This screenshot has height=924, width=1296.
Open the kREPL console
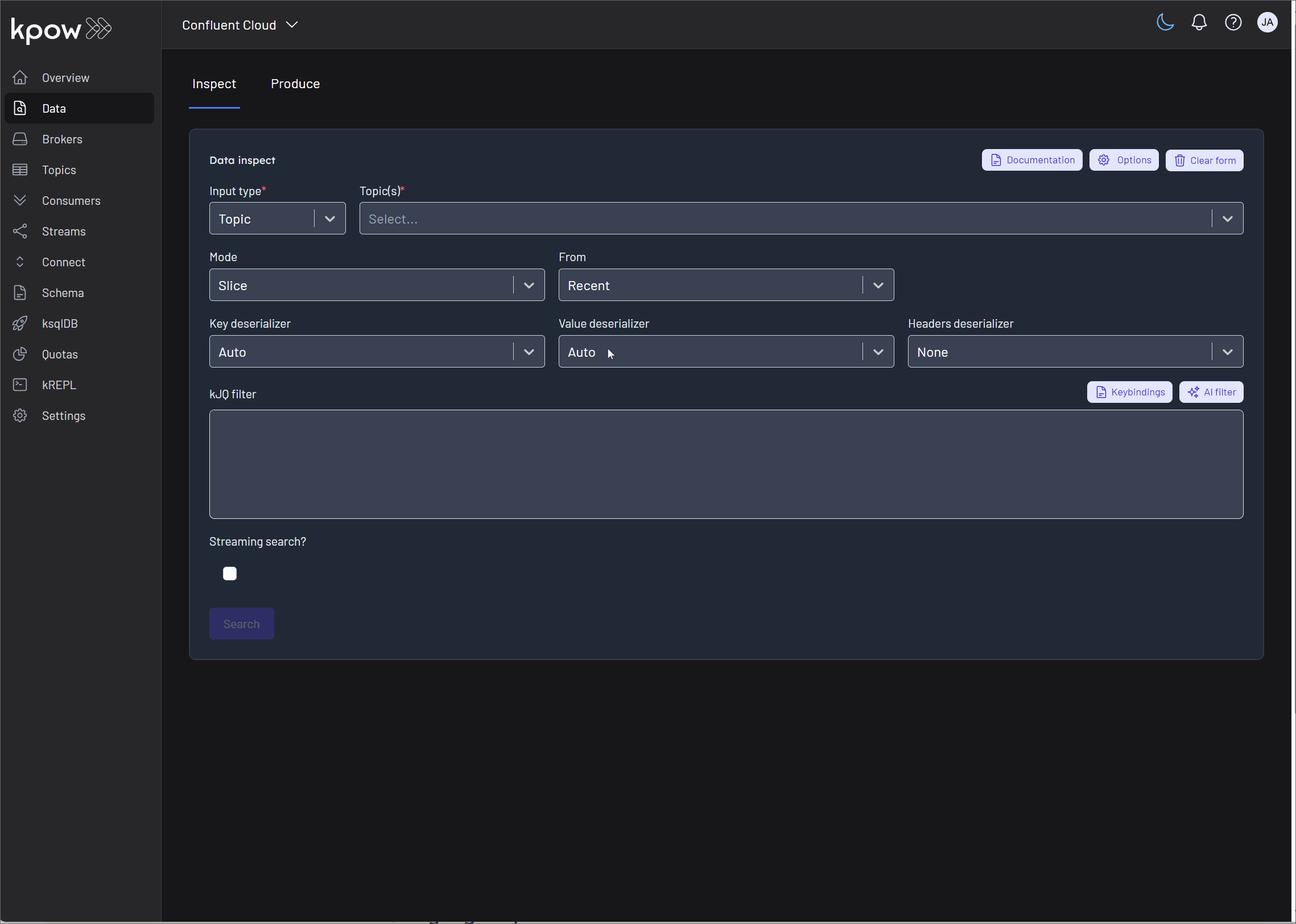click(x=59, y=385)
